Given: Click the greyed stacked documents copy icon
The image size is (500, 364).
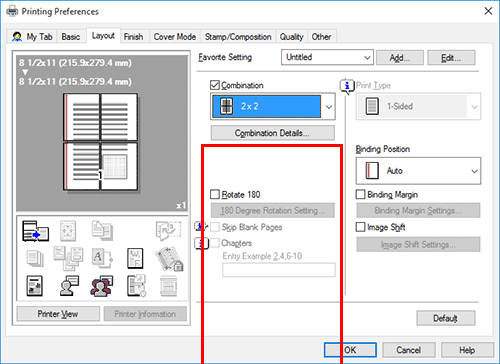Looking at the screenshot, I should (x=102, y=230).
